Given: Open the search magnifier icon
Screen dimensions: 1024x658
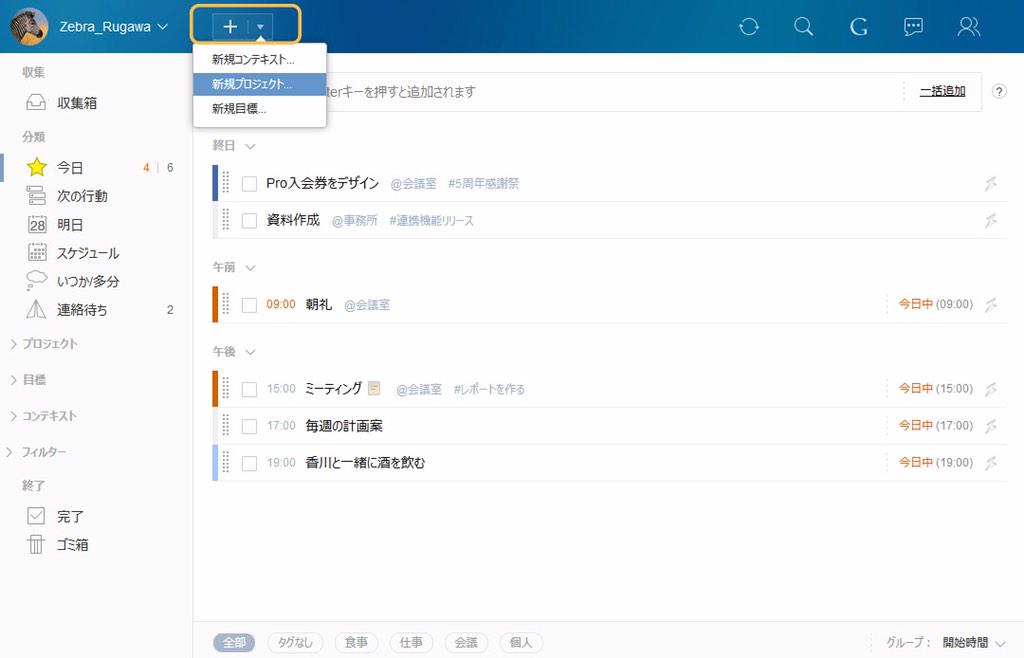Looking at the screenshot, I should (803, 27).
